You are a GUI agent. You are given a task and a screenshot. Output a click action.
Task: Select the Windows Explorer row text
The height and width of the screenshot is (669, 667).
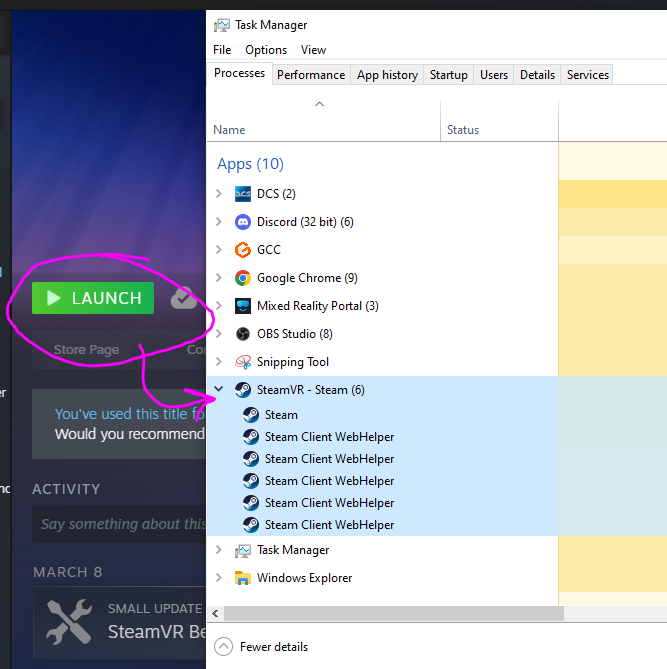[x=304, y=578]
